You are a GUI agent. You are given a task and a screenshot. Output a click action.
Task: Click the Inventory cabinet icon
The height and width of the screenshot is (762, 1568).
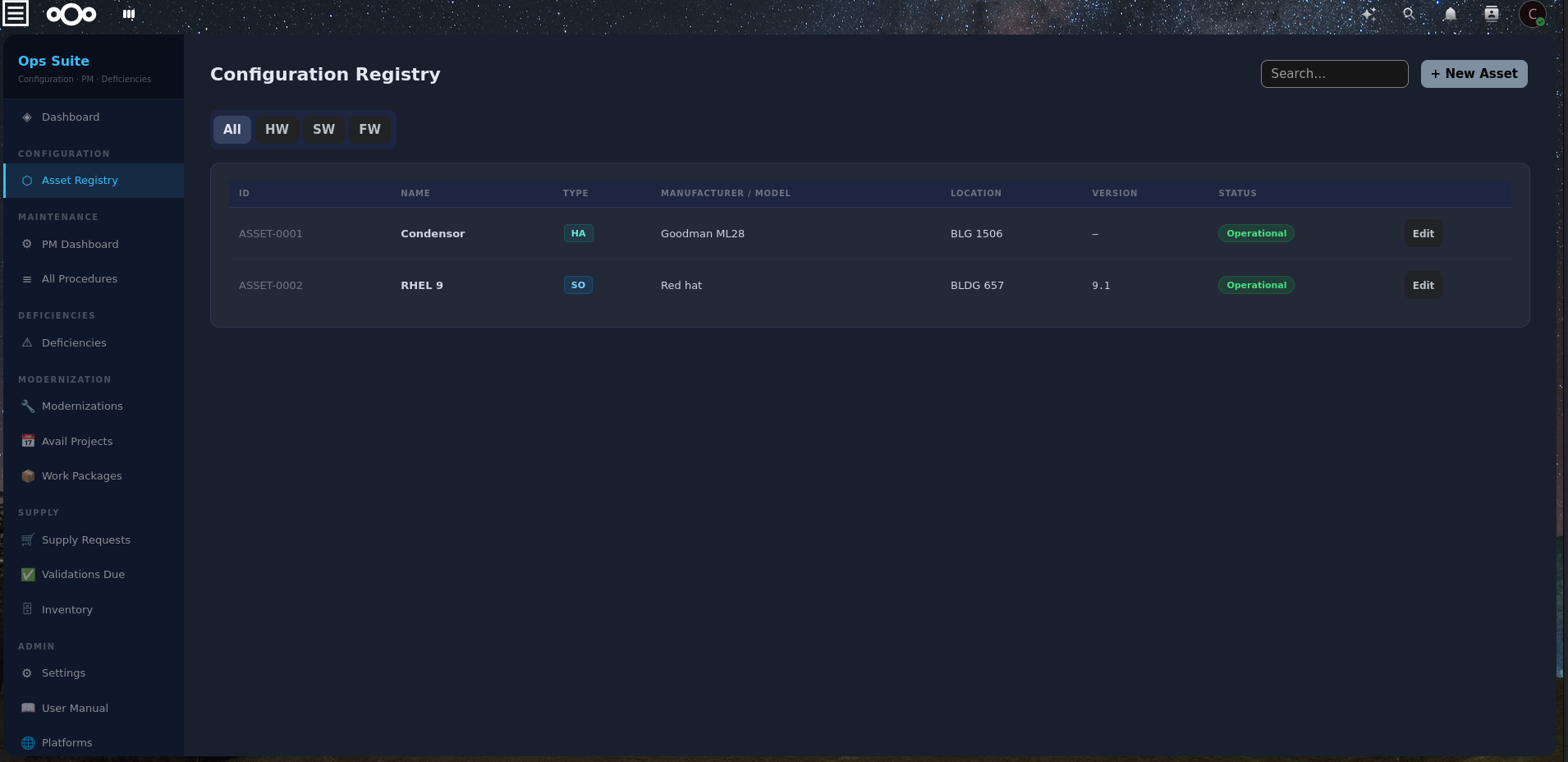[27, 609]
